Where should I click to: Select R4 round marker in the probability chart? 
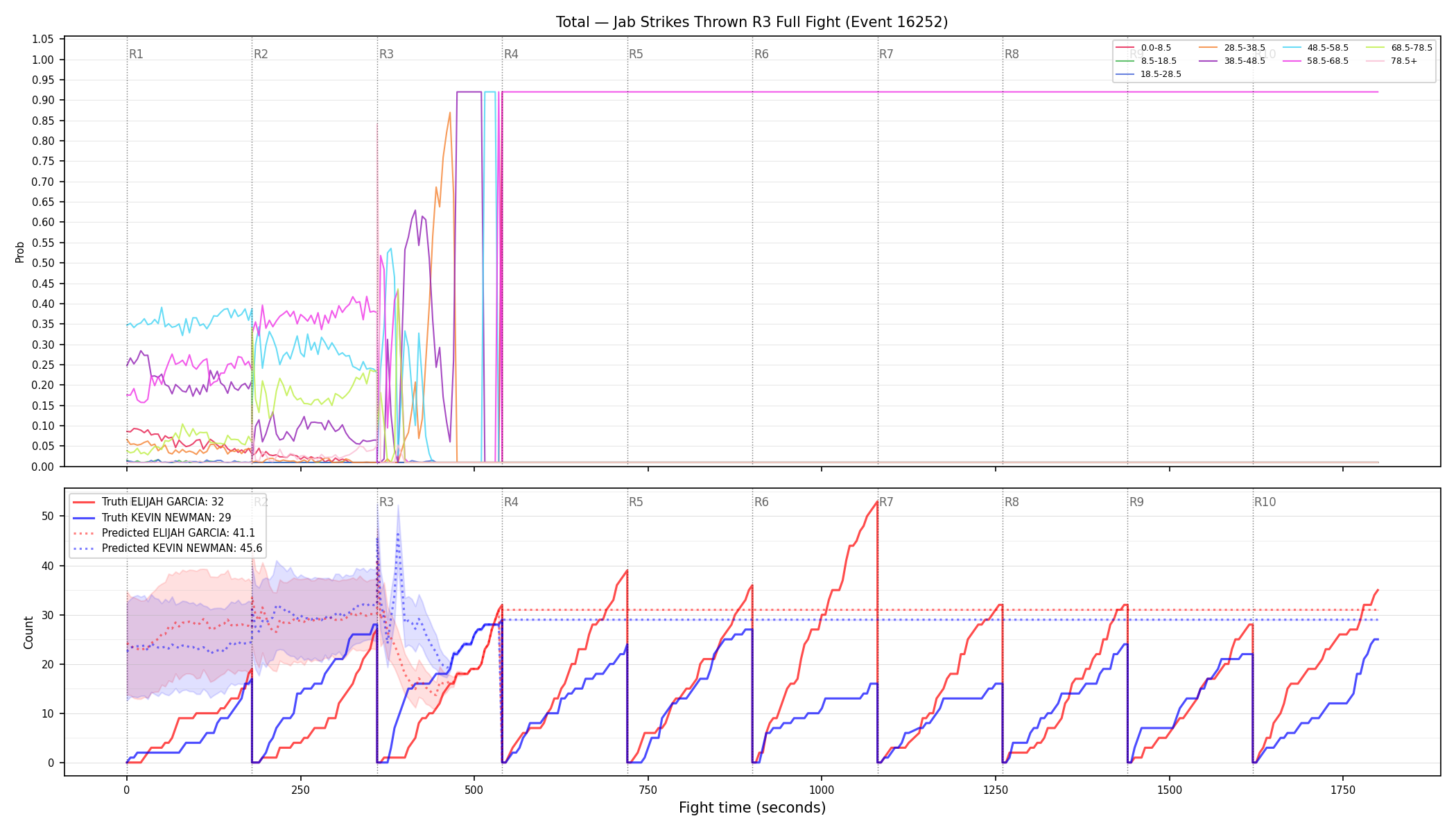(511, 54)
